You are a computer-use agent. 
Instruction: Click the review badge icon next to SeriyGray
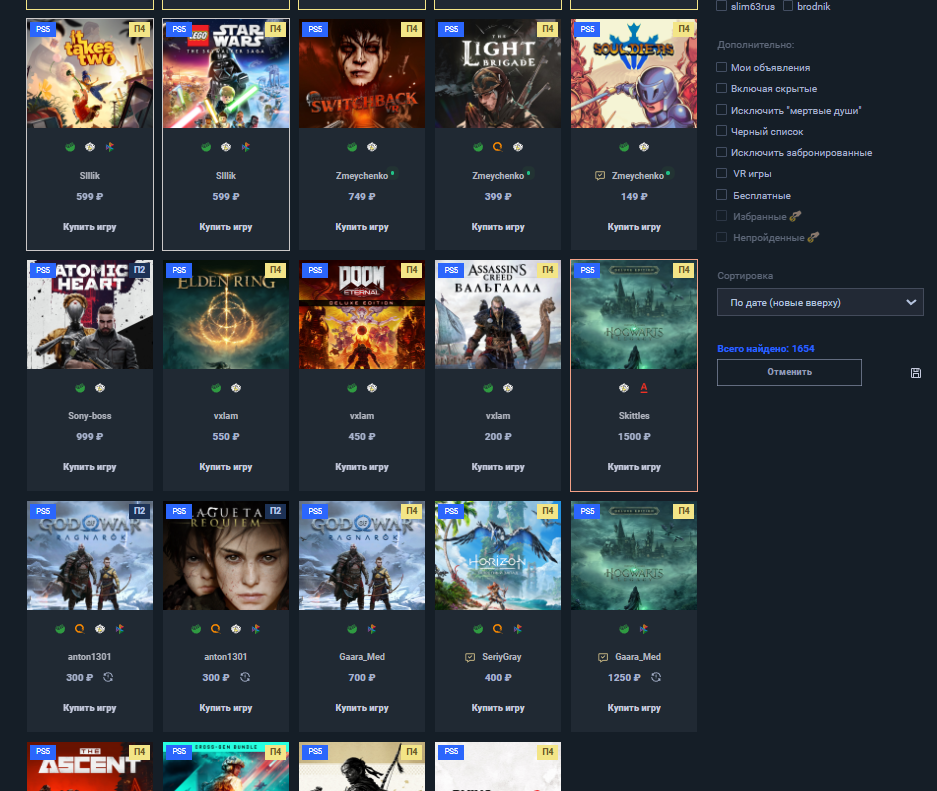click(470, 657)
